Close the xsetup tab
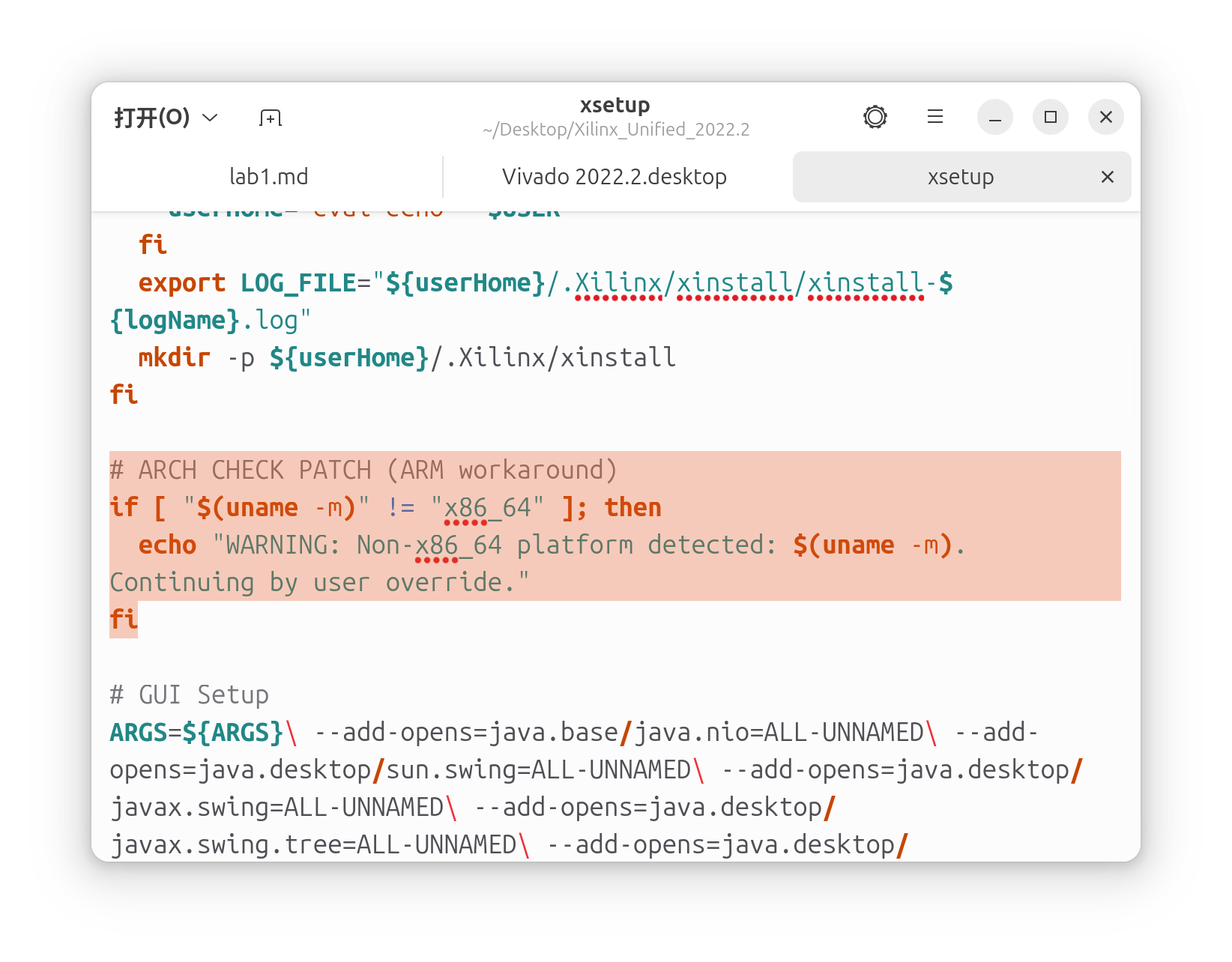The image size is (1232, 962). pyautogui.click(x=1108, y=177)
